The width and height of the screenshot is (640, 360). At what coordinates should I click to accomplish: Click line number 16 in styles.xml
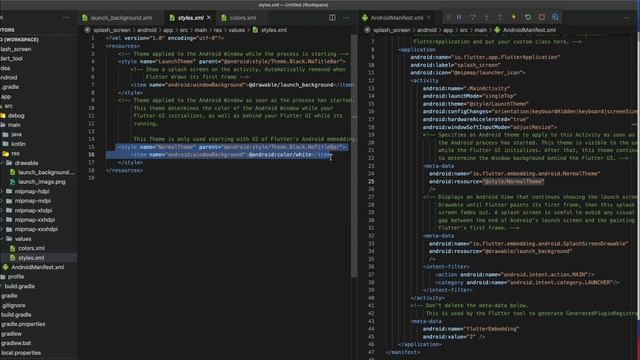[91, 155]
